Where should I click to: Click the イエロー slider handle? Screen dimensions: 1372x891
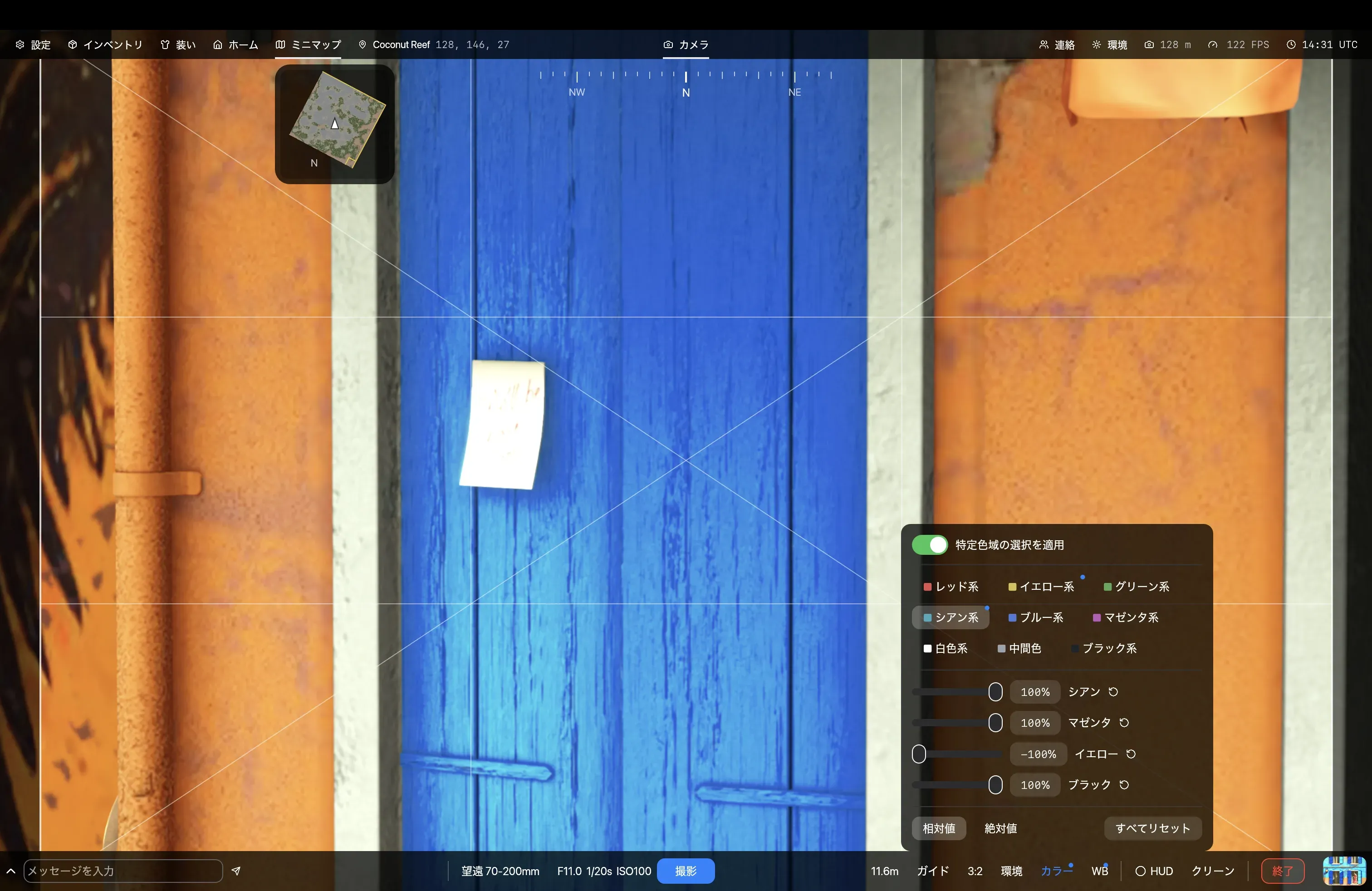[x=919, y=754]
